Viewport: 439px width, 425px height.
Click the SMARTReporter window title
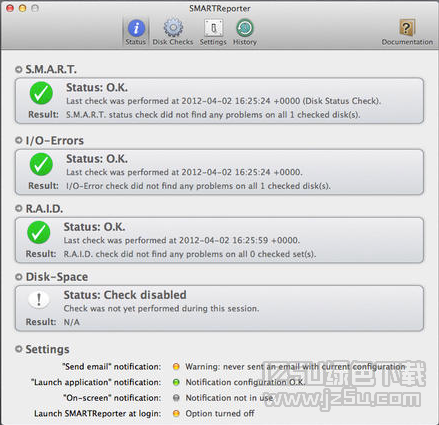(x=219, y=8)
